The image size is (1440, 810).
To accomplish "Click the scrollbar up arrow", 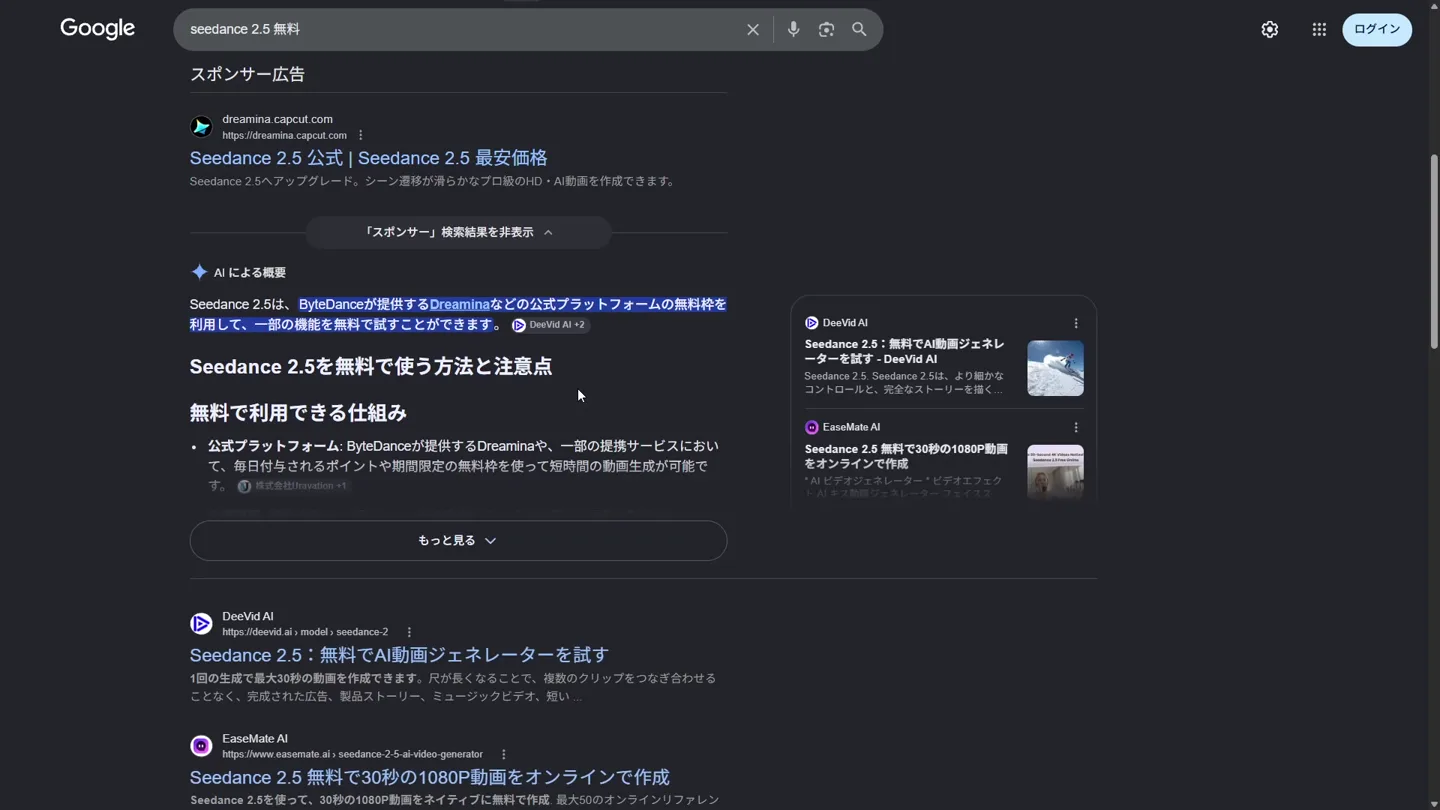I will coord(1434,6).
